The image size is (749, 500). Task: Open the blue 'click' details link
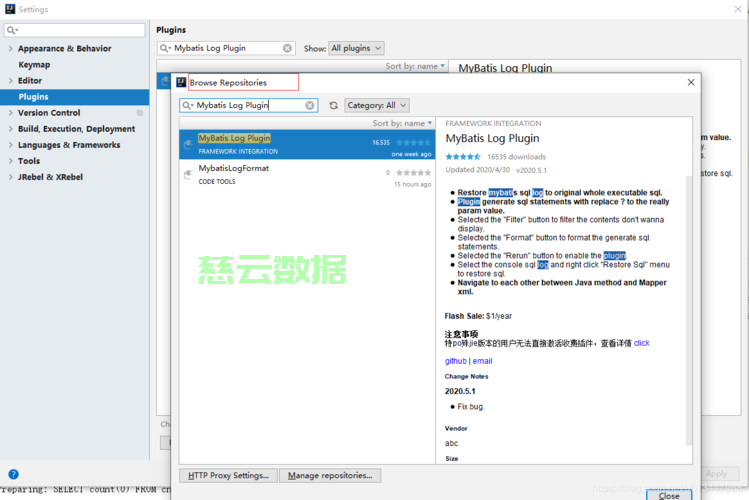pos(642,343)
